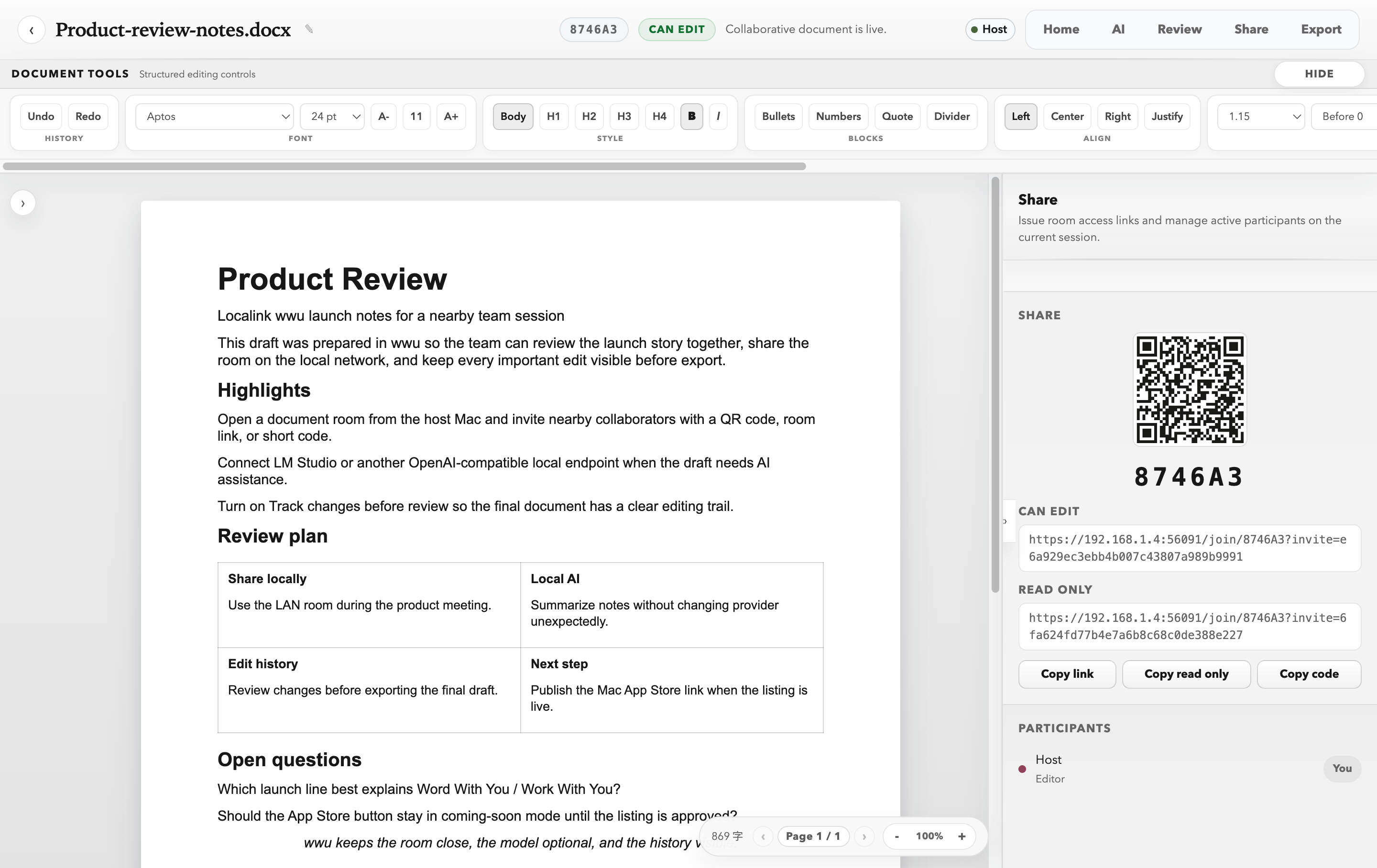The image size is (1377, 868).
Task: Toggle bold formatting B button
Action: pos(691,116)
